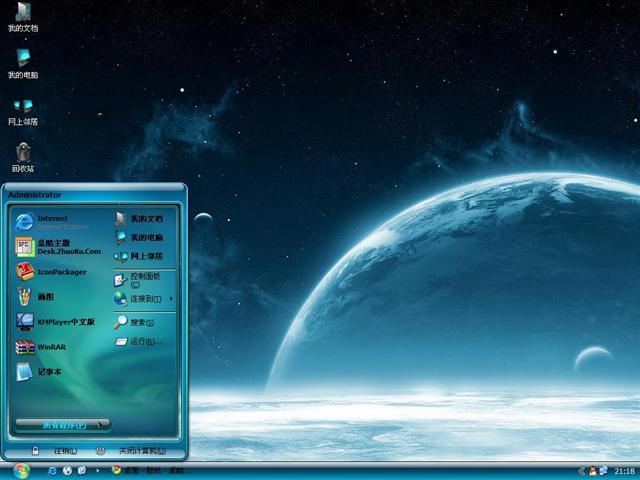
Task: Open the 我的文档 desktop icon
Action: point(23,17)
